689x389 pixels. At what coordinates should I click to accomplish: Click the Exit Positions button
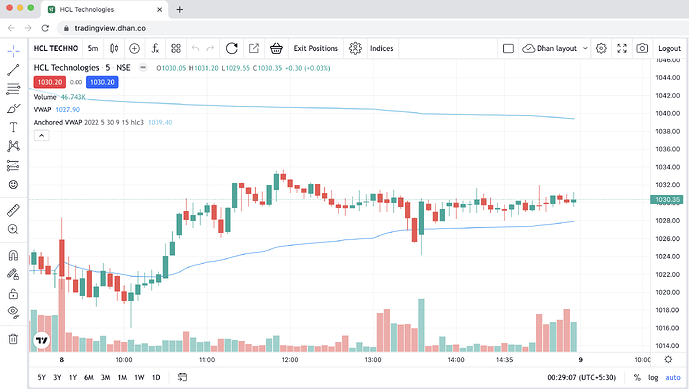click(x=315, y=48)
